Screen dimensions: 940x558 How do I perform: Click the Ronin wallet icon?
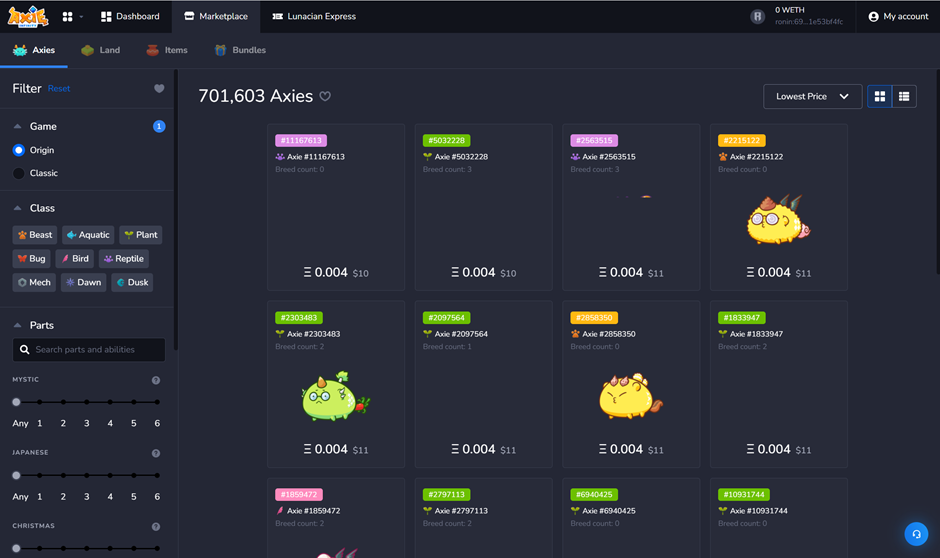click(758, 17)
